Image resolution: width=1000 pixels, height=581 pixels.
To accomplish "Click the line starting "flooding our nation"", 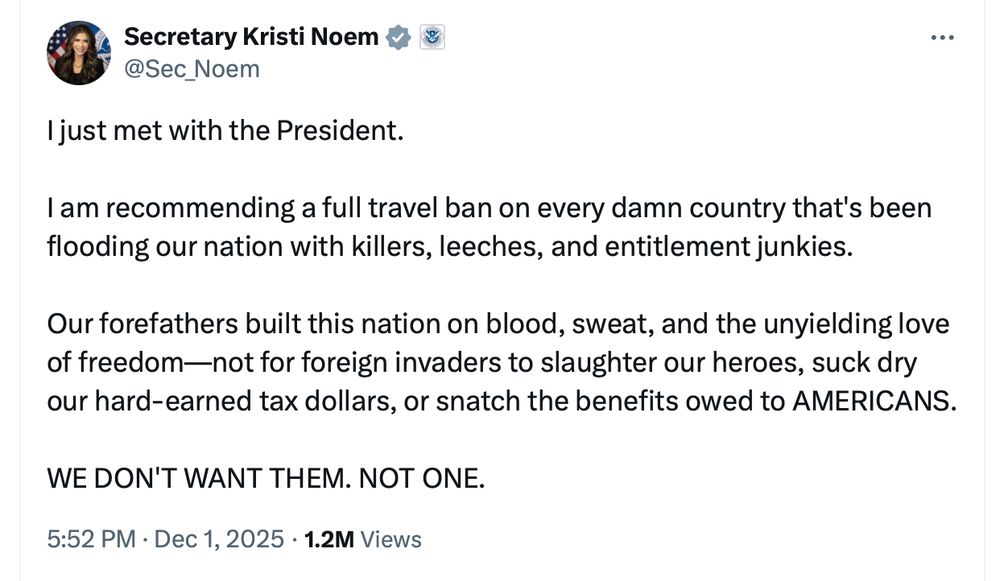I will 451,246.
